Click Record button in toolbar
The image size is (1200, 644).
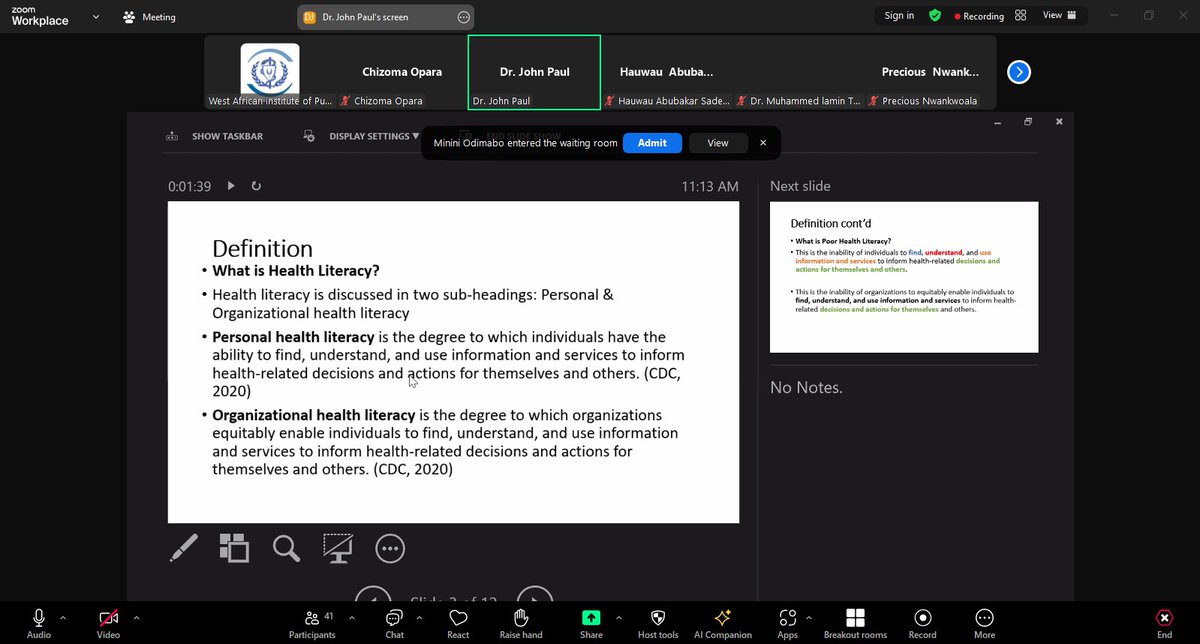point(922,623)
